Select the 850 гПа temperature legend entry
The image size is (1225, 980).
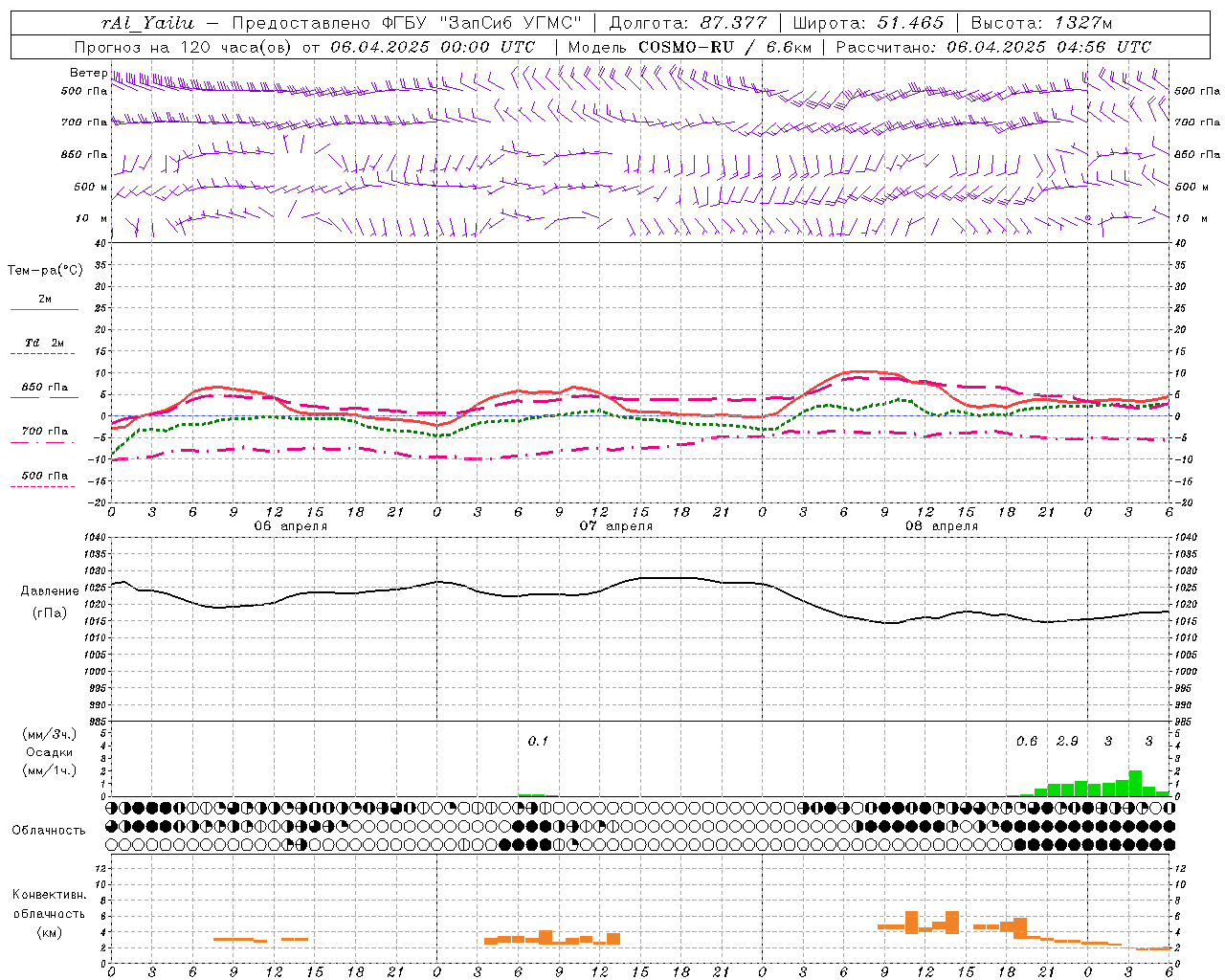(x=45, y=388)
